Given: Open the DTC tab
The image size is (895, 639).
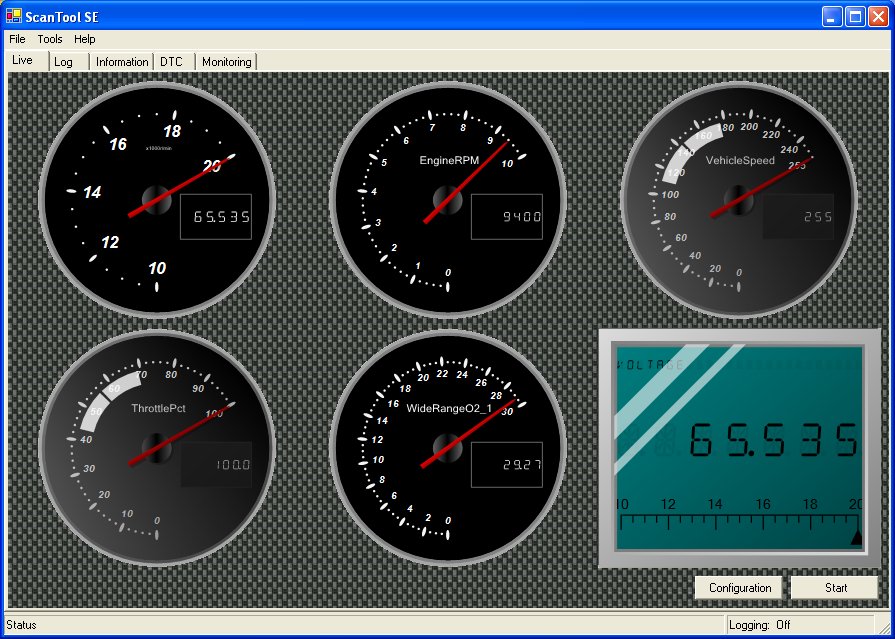Looking at the screenshot, I should click(x=171, y=62).
